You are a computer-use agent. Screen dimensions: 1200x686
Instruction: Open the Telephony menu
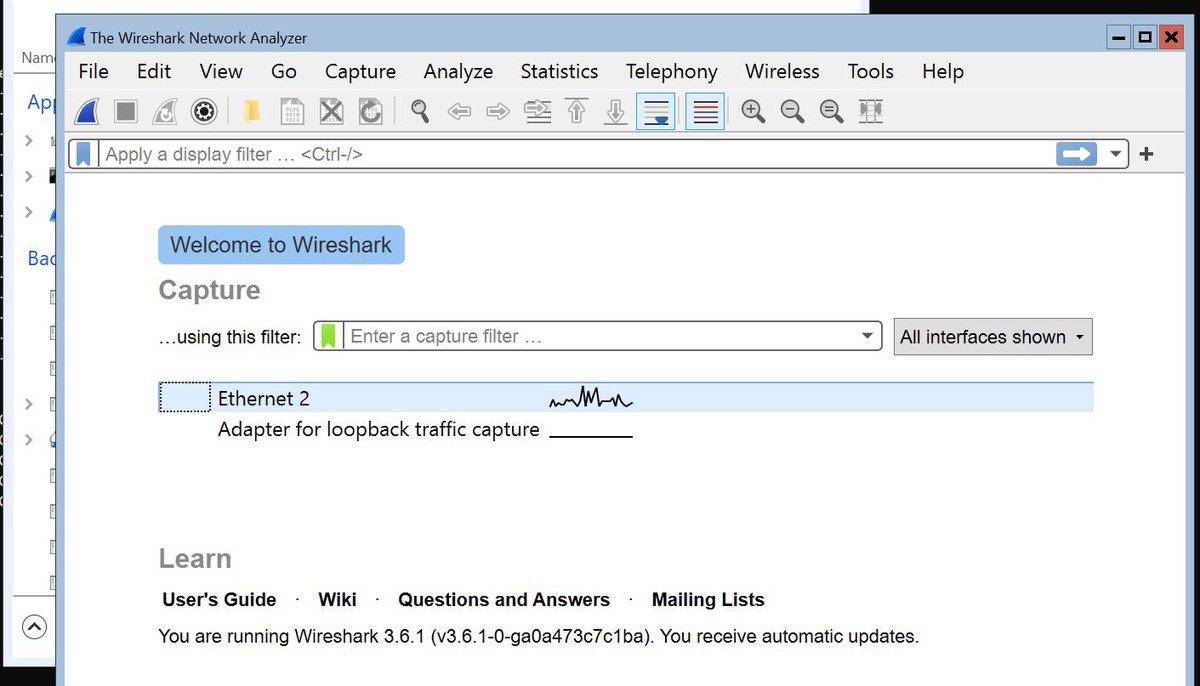click(671, 71)
